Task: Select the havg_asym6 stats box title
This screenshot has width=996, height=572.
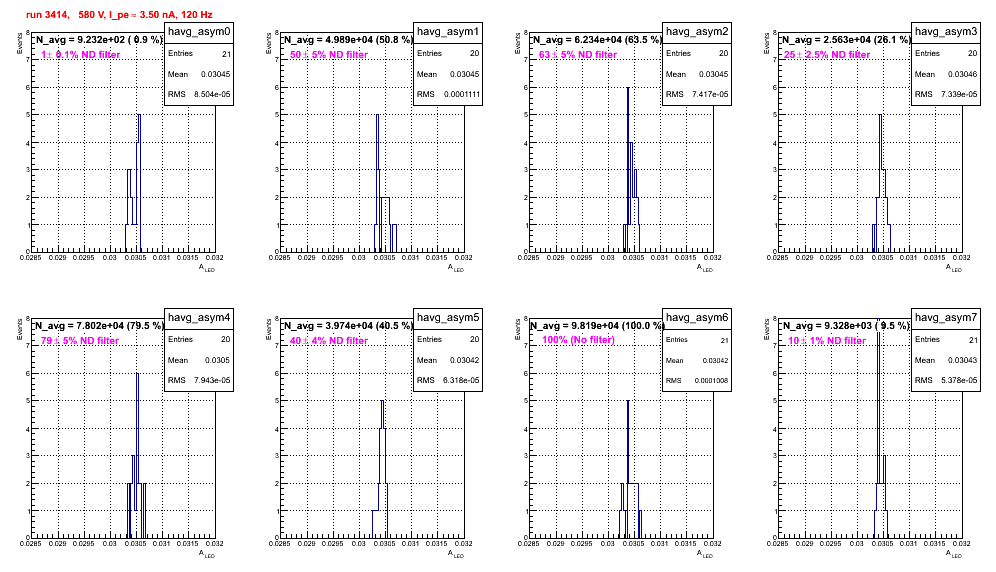Action: [697, 318]
